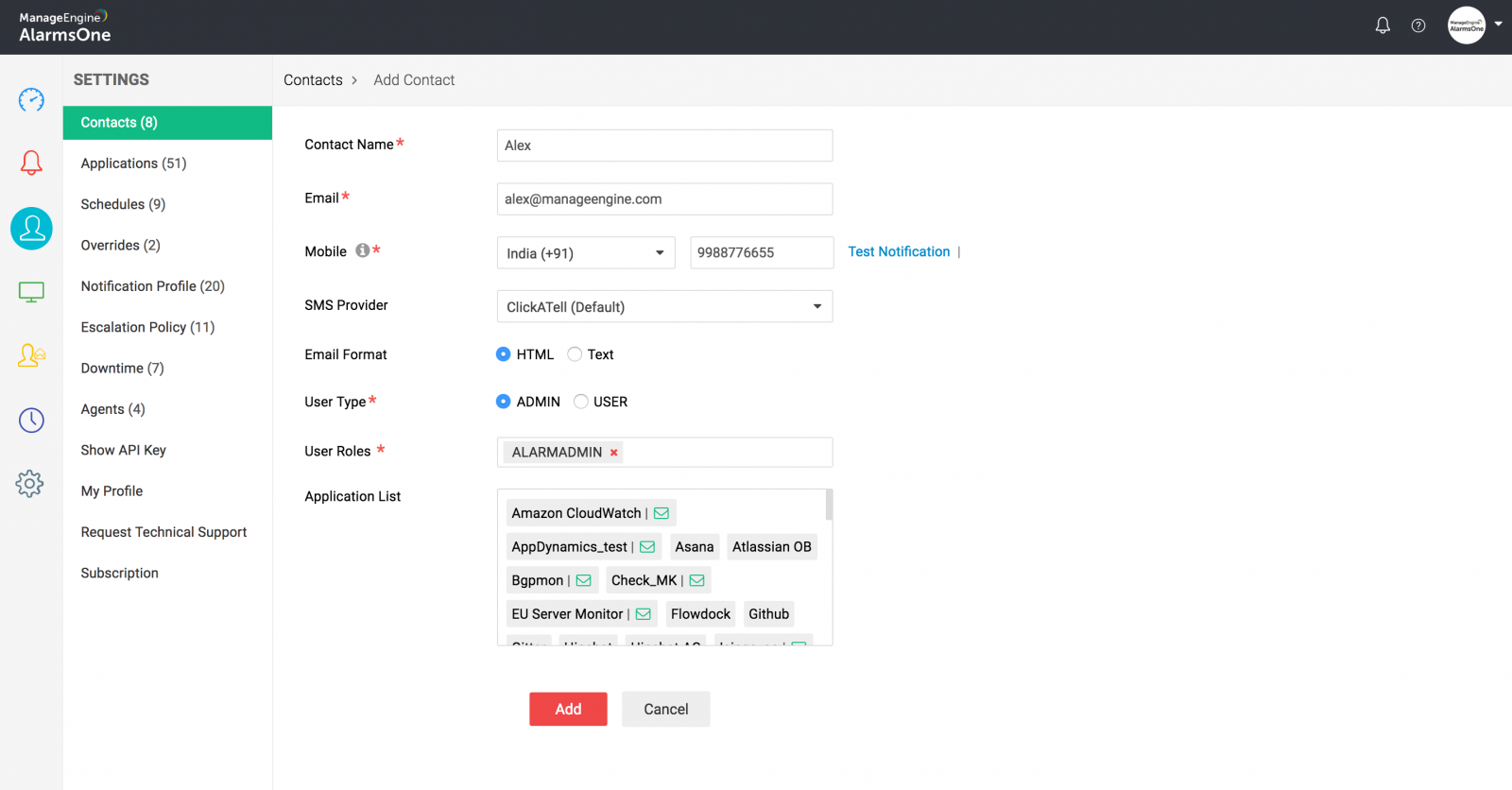Open the SMS Provider ClickATell dropdown
The width and height of the screenshot is (1512, 790).
pos(664,307)
